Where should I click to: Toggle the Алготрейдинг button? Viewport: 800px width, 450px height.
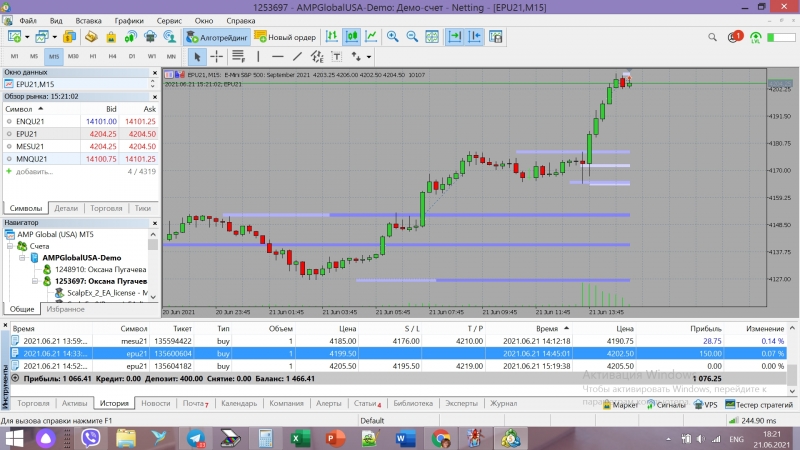(x=217, y=37)
